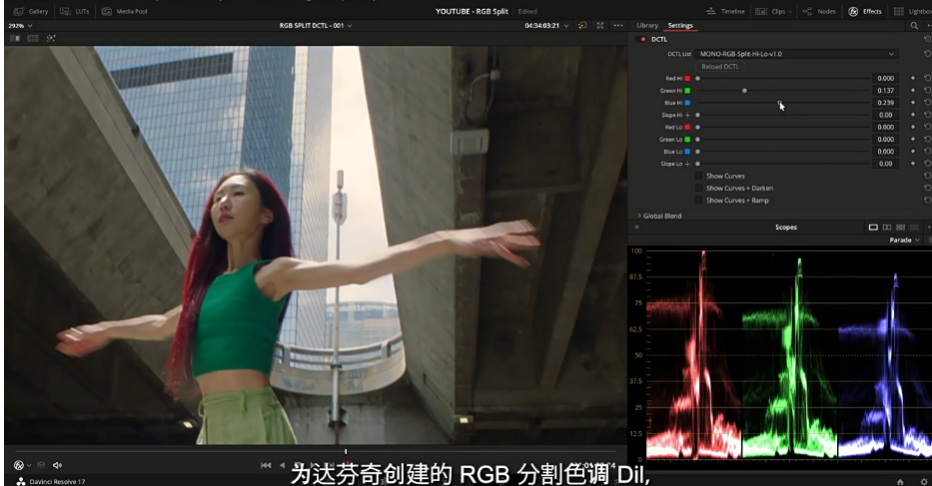Enable the Show Curves checkbox
The height and width of the screenshot is (486, 932).
pyautogui.click(x=699, y=176)
